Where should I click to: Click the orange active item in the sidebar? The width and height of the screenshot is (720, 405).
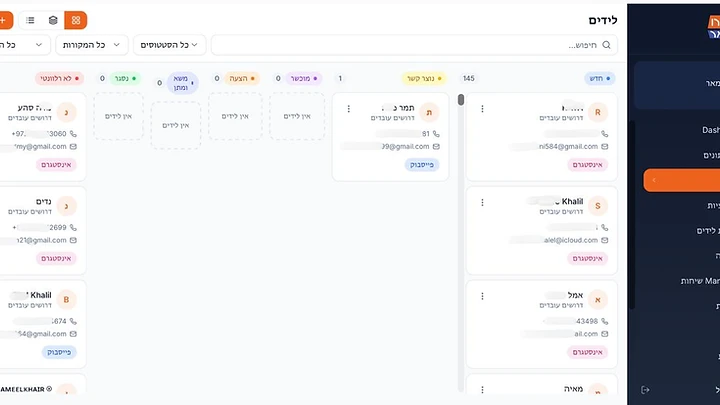(681, 180)
